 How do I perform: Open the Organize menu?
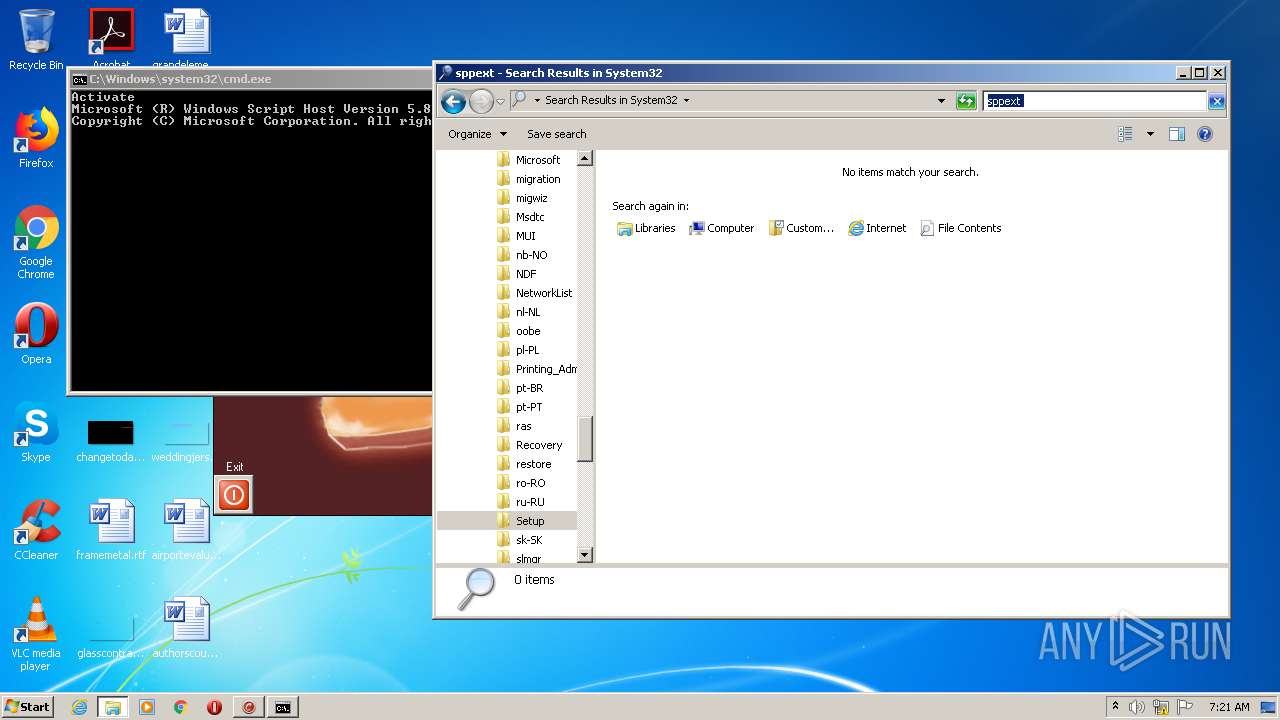[x=477, y=134]
